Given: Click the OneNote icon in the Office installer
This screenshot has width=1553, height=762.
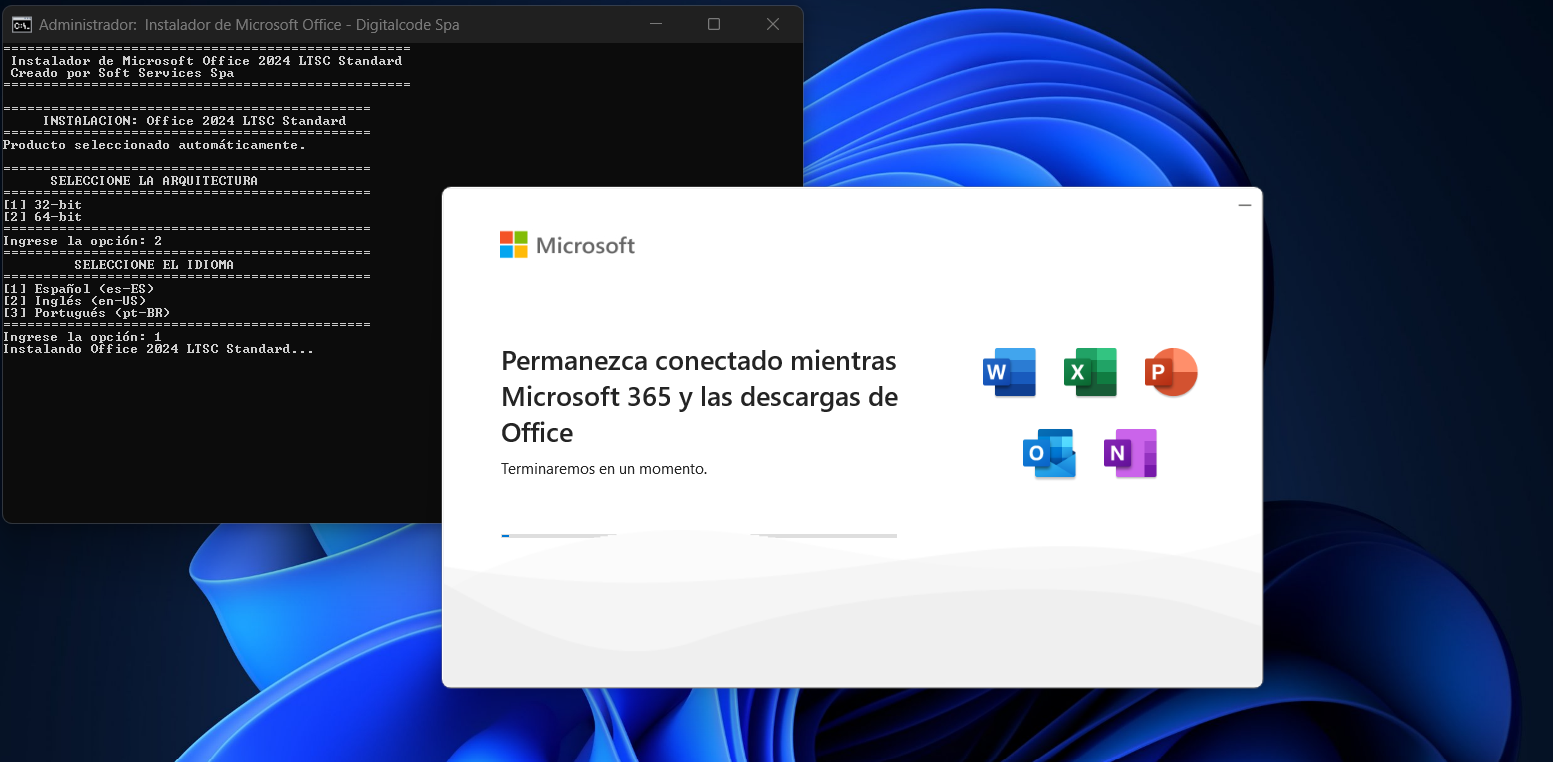Looking at the screenshot, I should pos(1130,454).
